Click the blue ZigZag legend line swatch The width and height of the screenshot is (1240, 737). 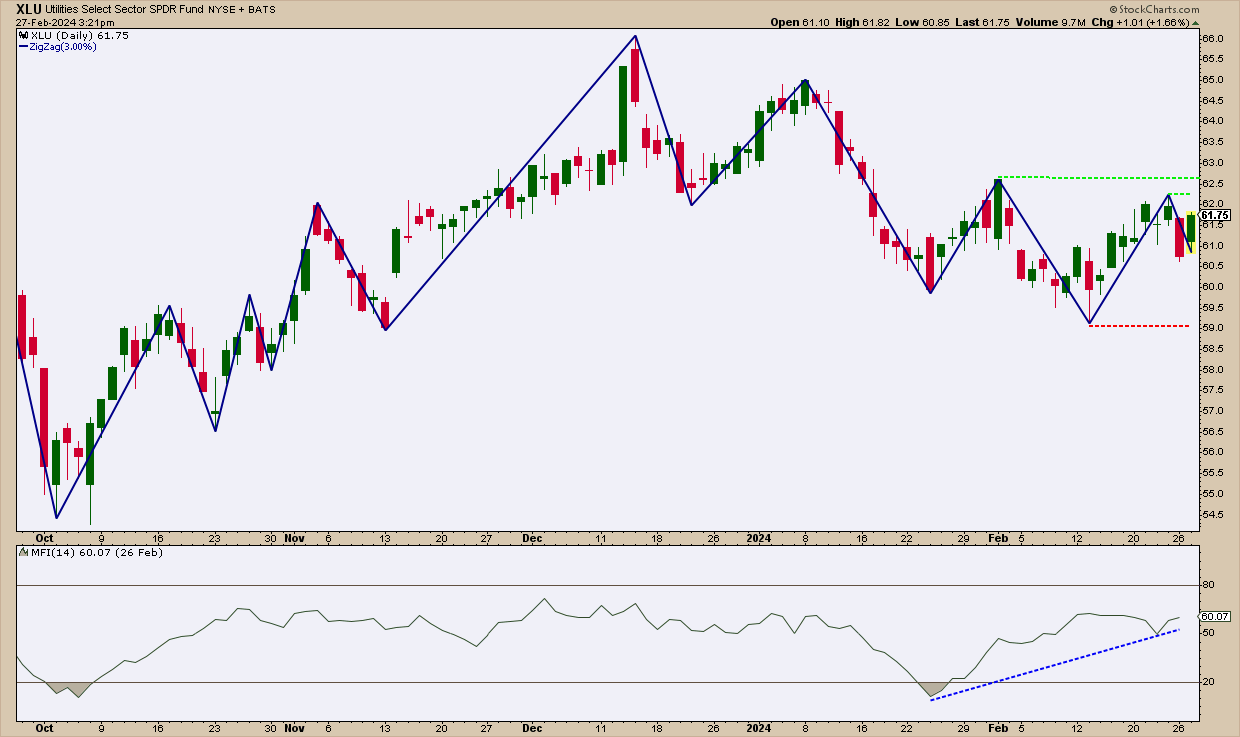click(x=25, y=46)
